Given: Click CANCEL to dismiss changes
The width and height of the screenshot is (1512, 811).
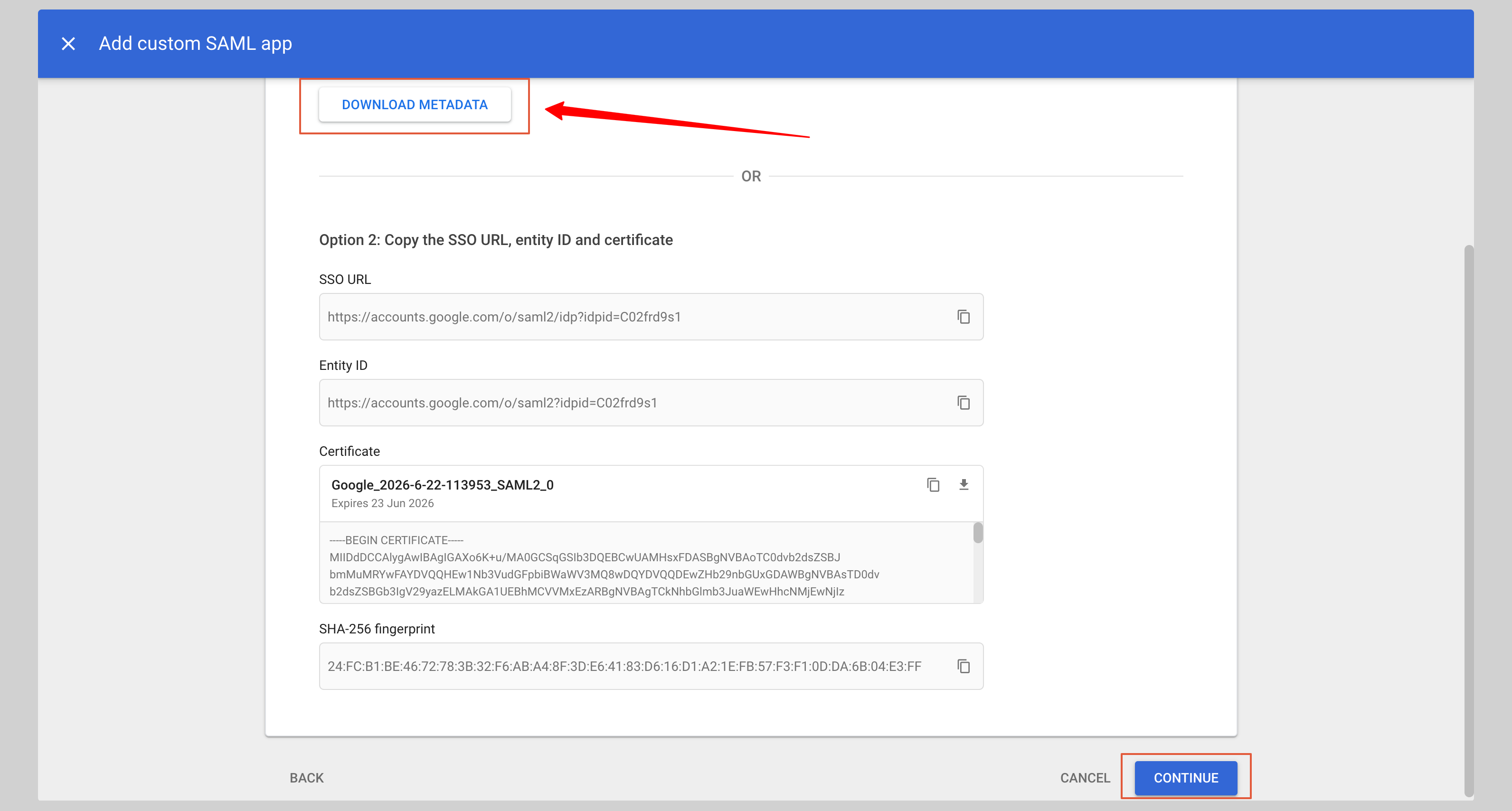Looking at the screenshot, I should click(1085, 778).
